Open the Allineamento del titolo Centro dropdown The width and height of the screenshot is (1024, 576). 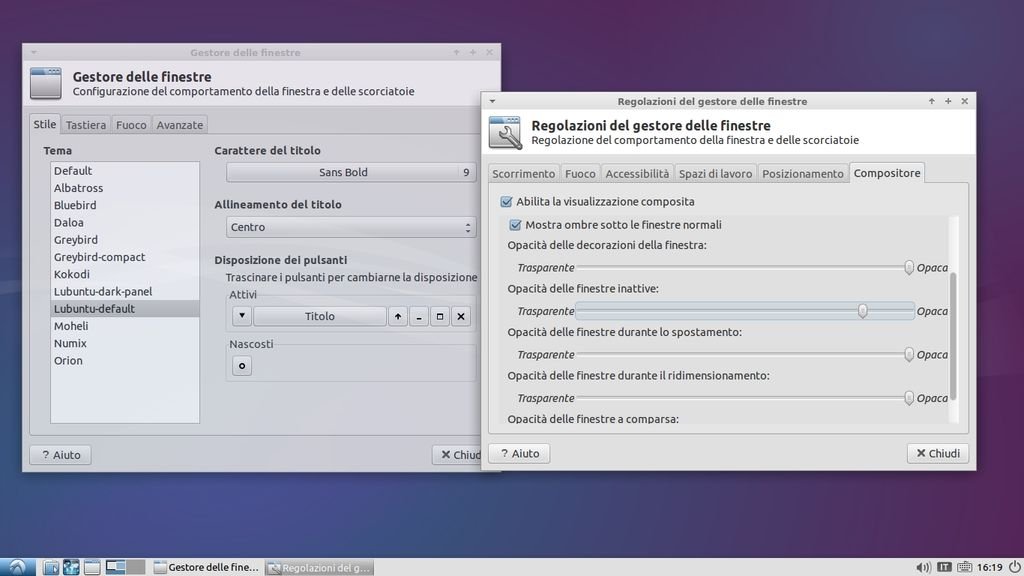point(350,228)
